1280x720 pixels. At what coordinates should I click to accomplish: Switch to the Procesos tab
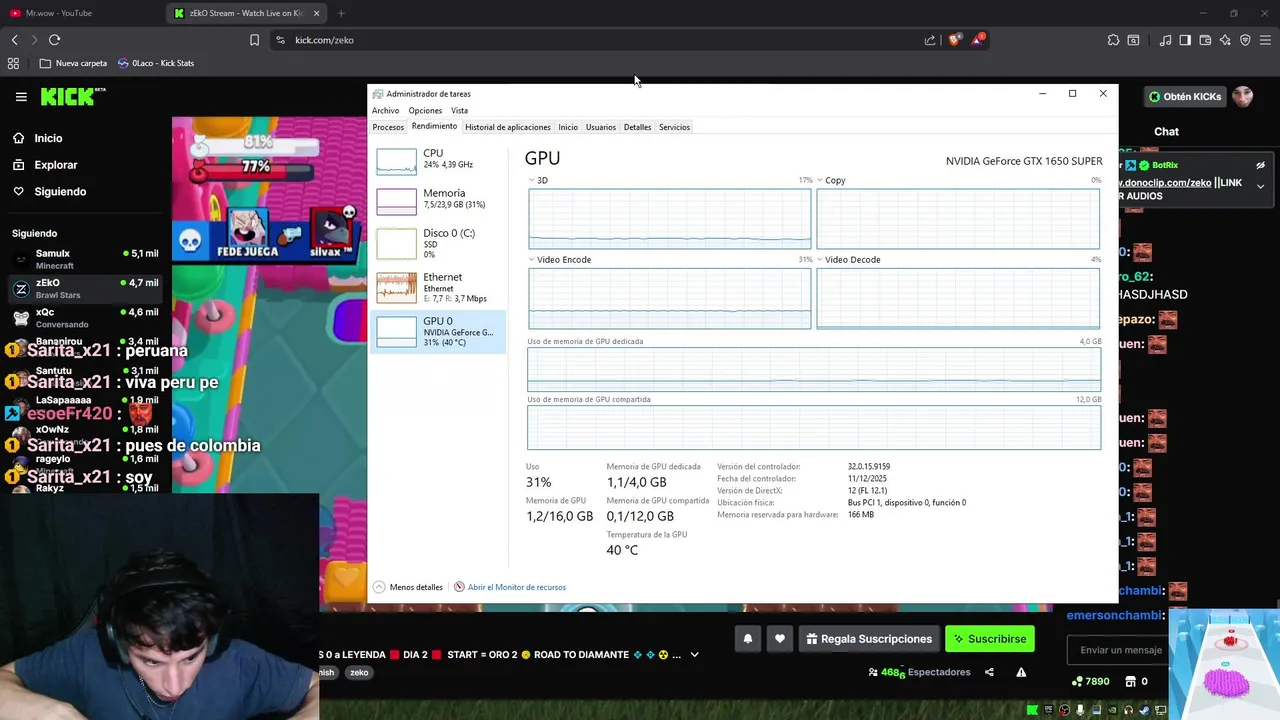[x=388, y=127]
